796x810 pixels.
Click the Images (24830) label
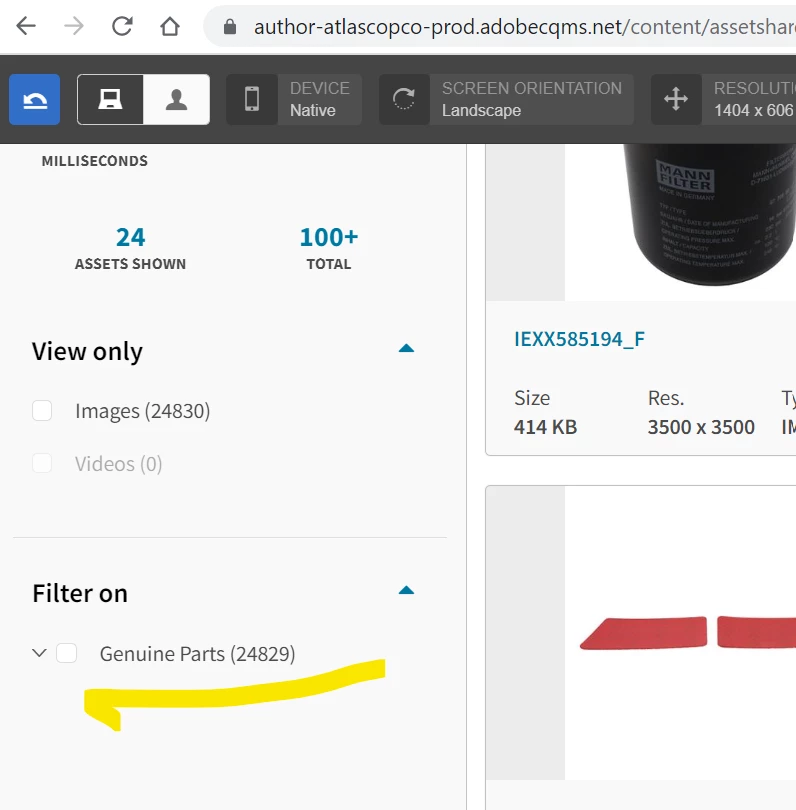(143, 411)
